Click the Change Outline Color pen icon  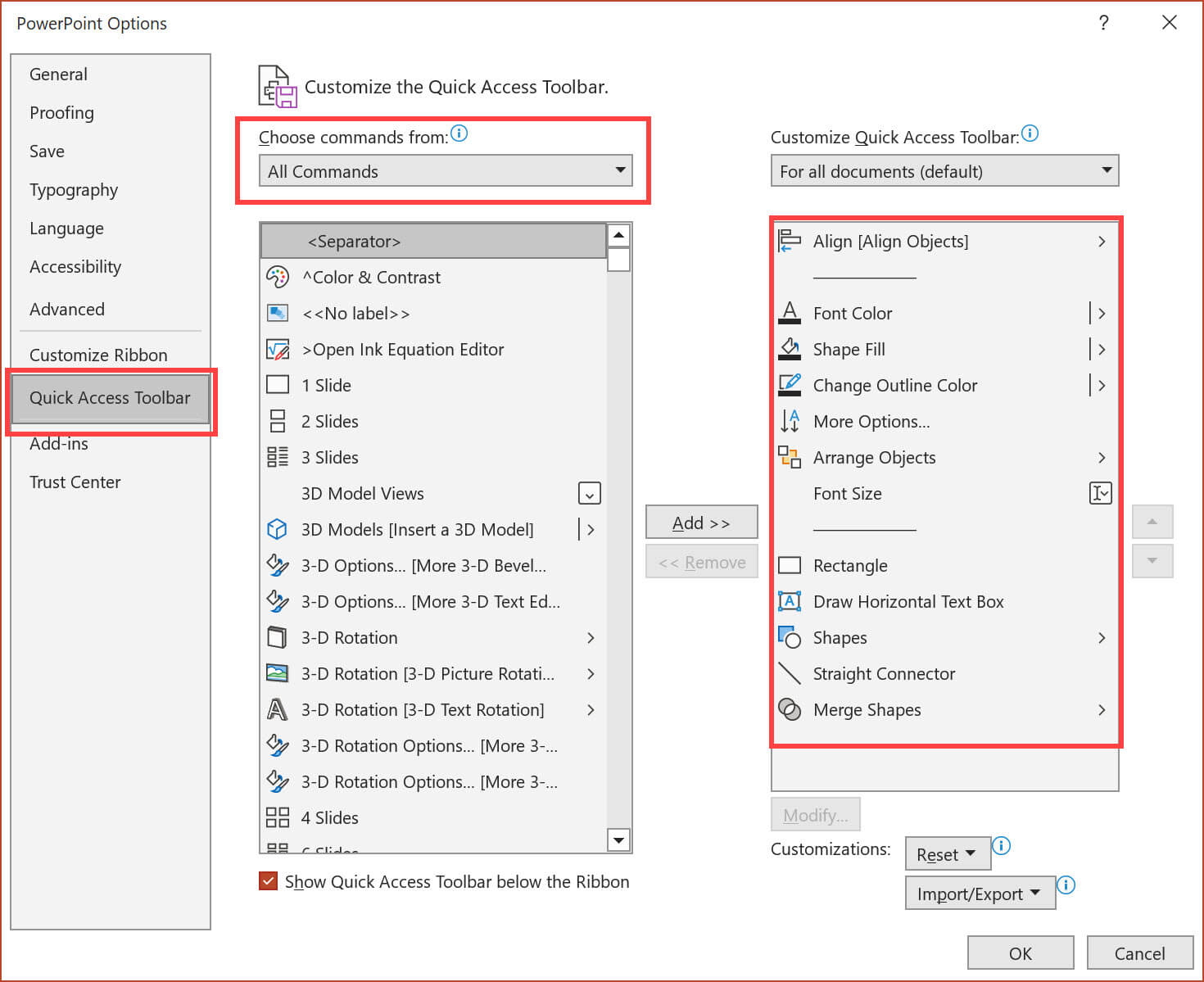click(x=790, y=385)
